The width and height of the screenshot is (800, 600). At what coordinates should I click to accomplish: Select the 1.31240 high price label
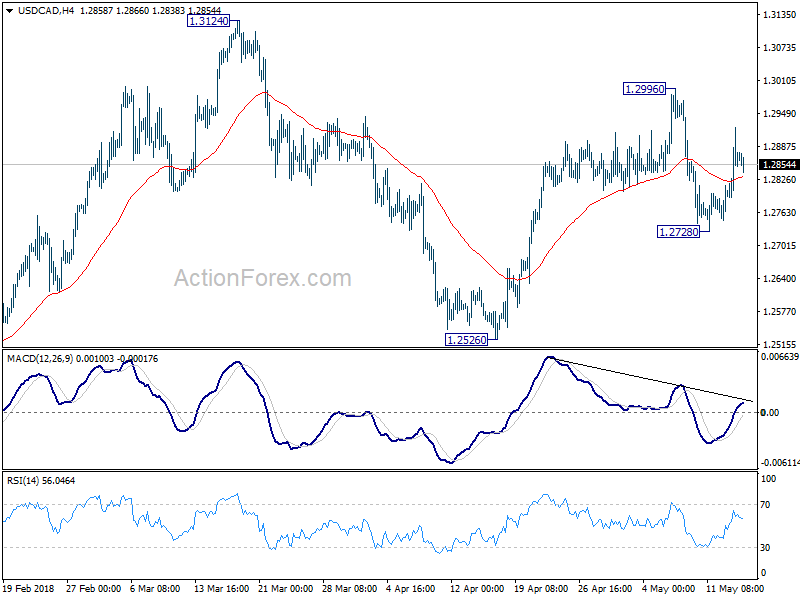tap(209, 21)
